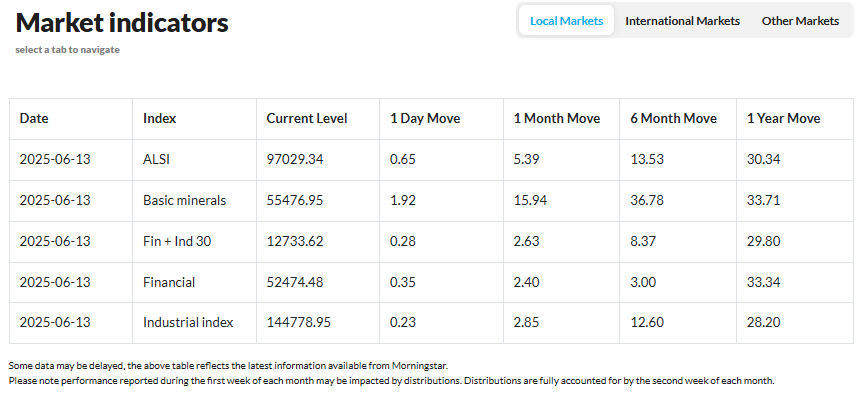Click the 6 Month Move column header
Image resolution: width=867 pixels, height=395 pixels.
click(x=678, y=119)
